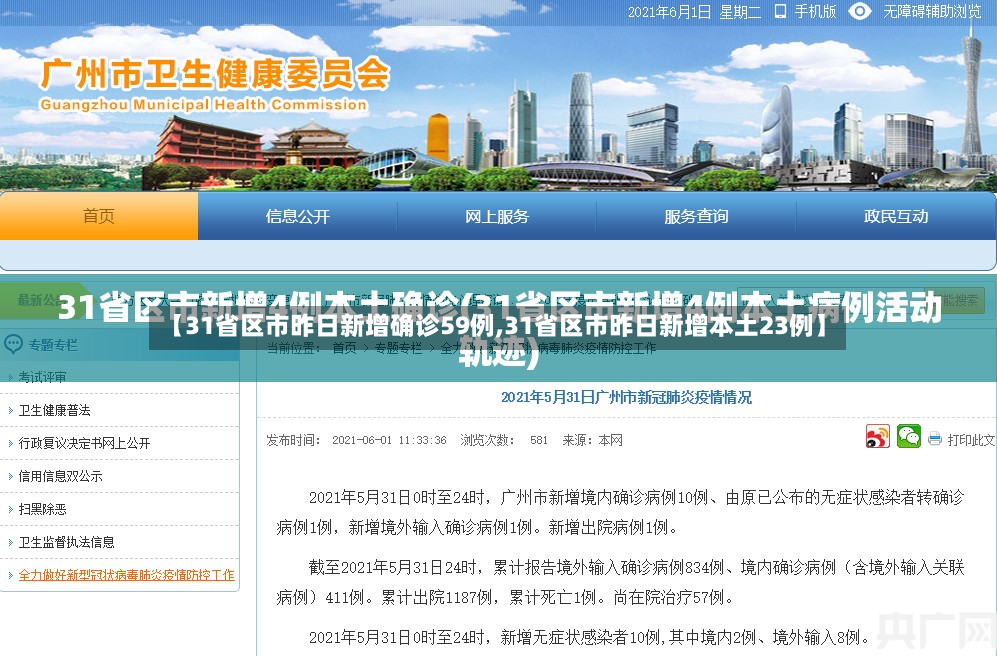
Task: Click the printer icon for 打印此文
Action: (935, 439)
